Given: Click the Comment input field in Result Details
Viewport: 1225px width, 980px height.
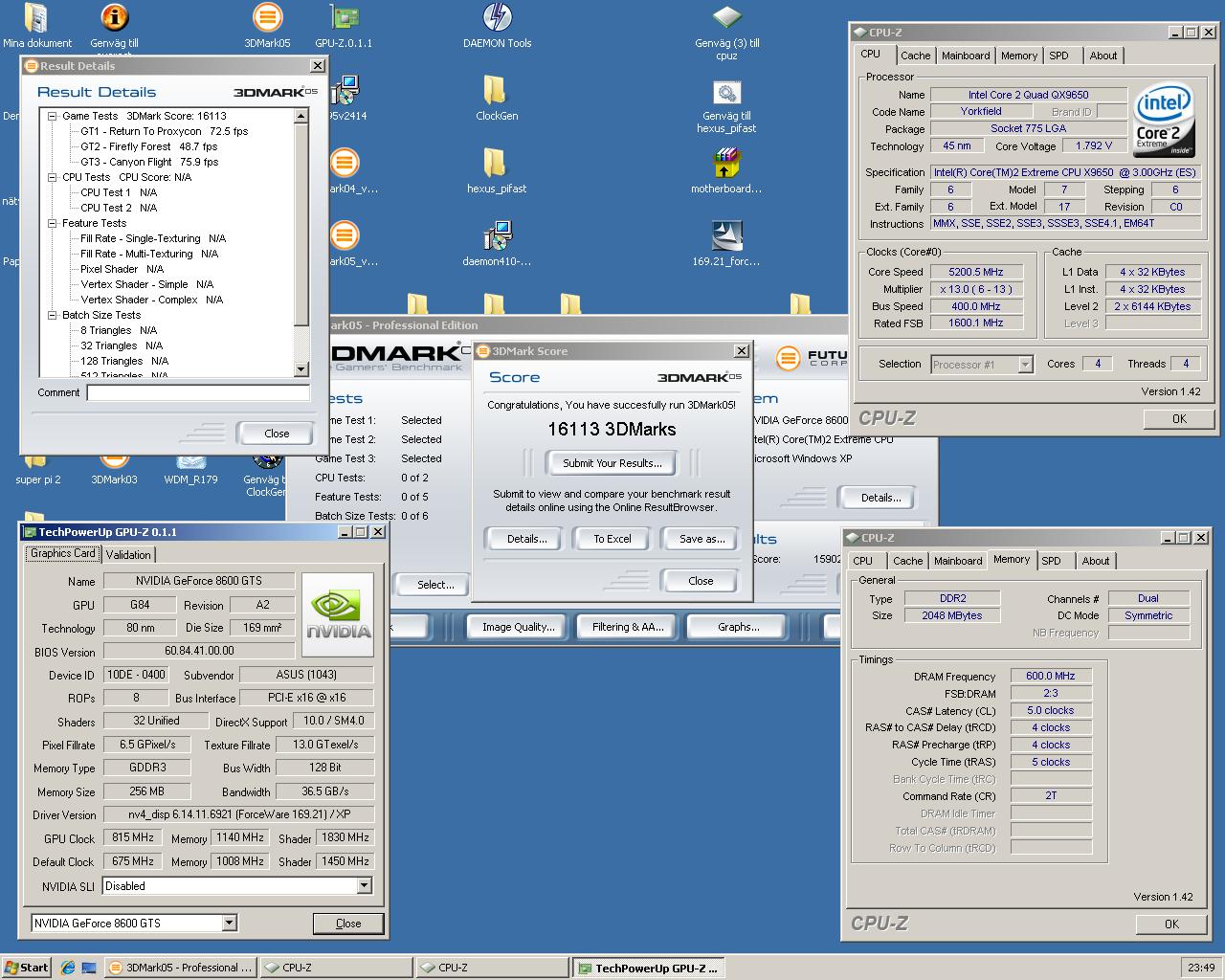Looking at the screenshot, I should [x=198, y=392].
